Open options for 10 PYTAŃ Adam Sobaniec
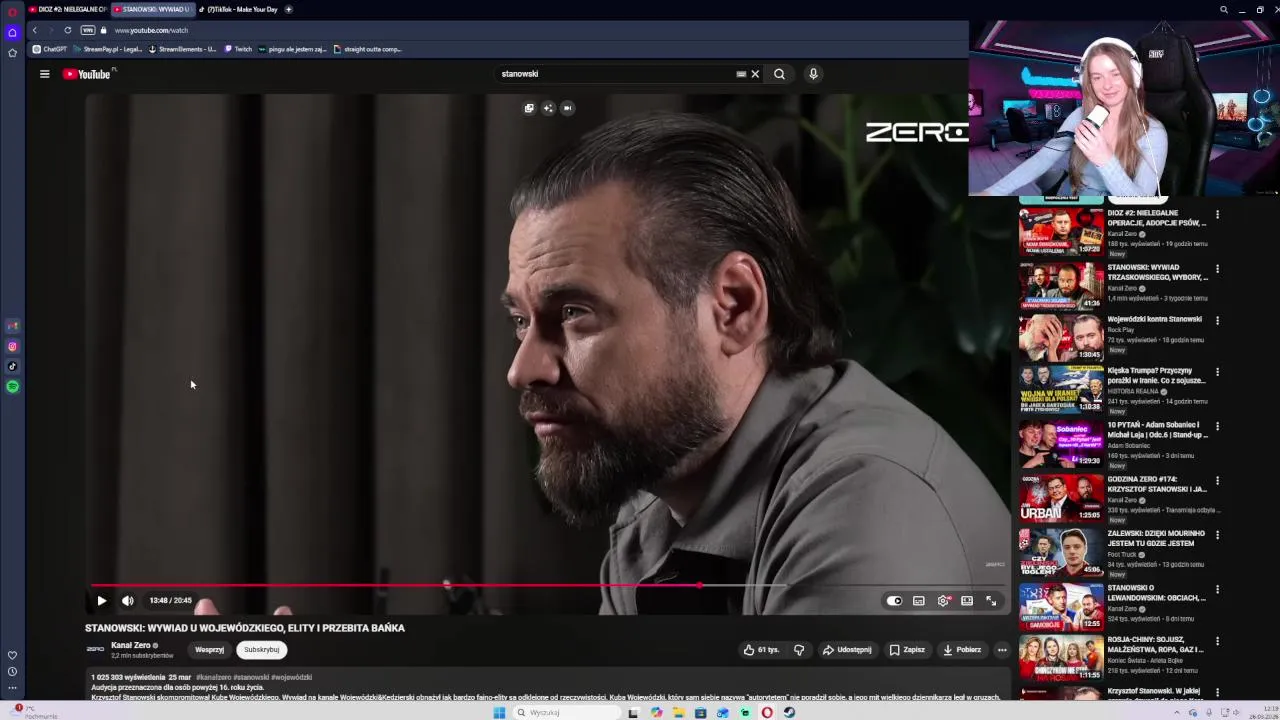 (1217, 427)
